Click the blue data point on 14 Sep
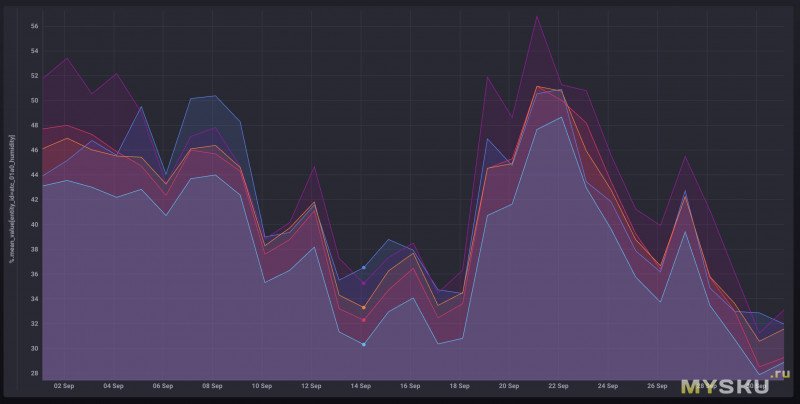The image size is (800, 404). click(363, 268)
